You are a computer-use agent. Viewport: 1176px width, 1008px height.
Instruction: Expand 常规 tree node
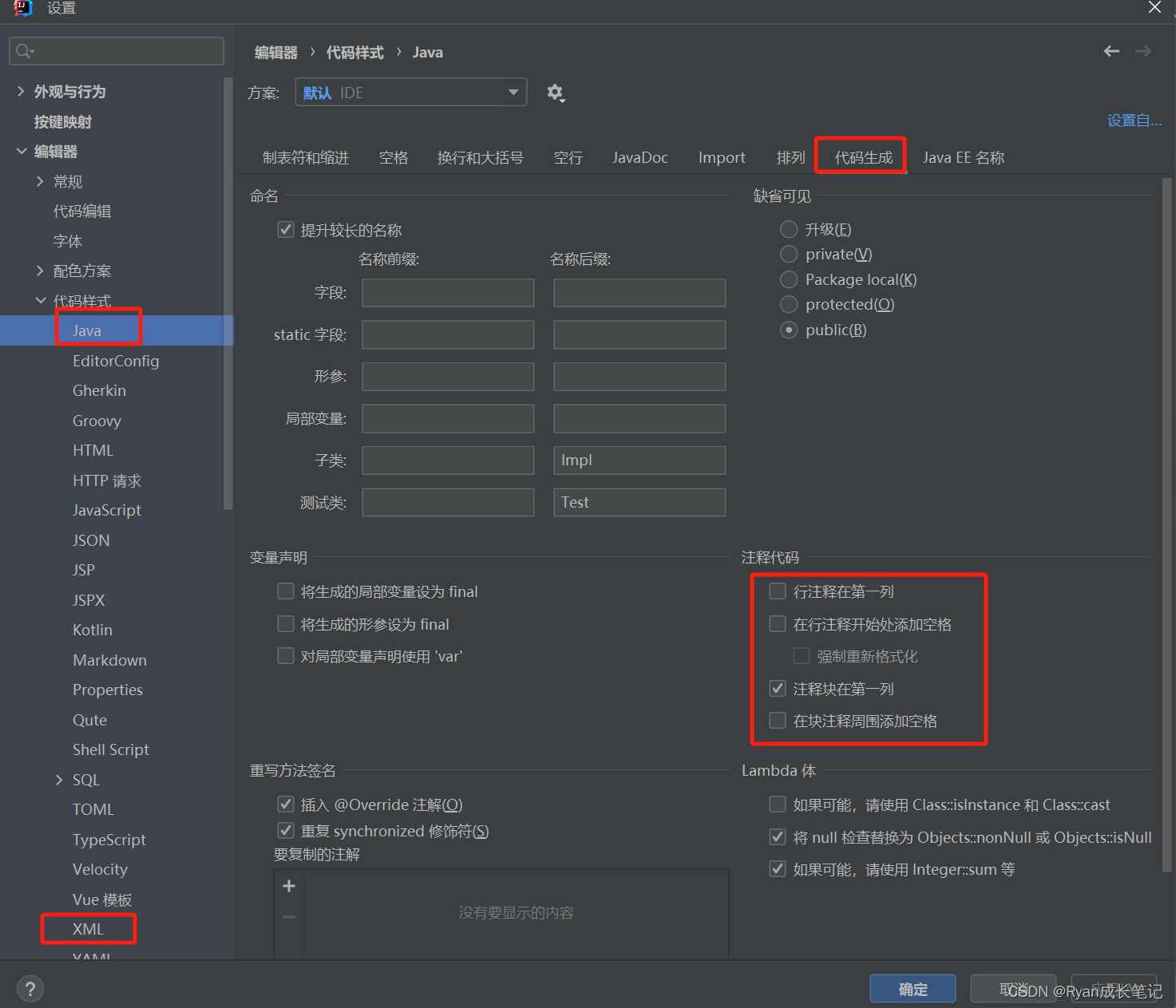tap(40, 182)
